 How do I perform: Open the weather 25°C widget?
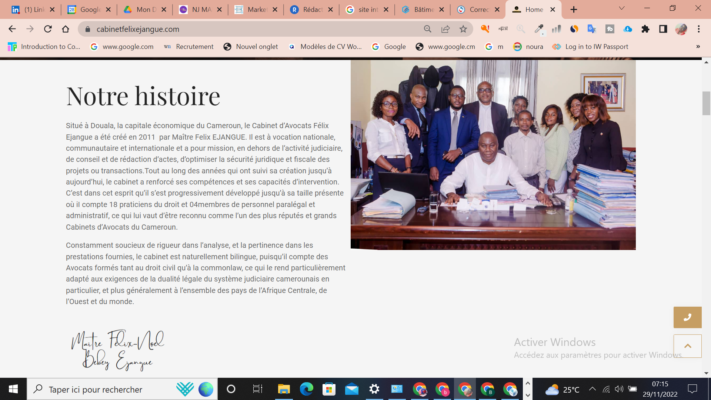tap(562, 389)
